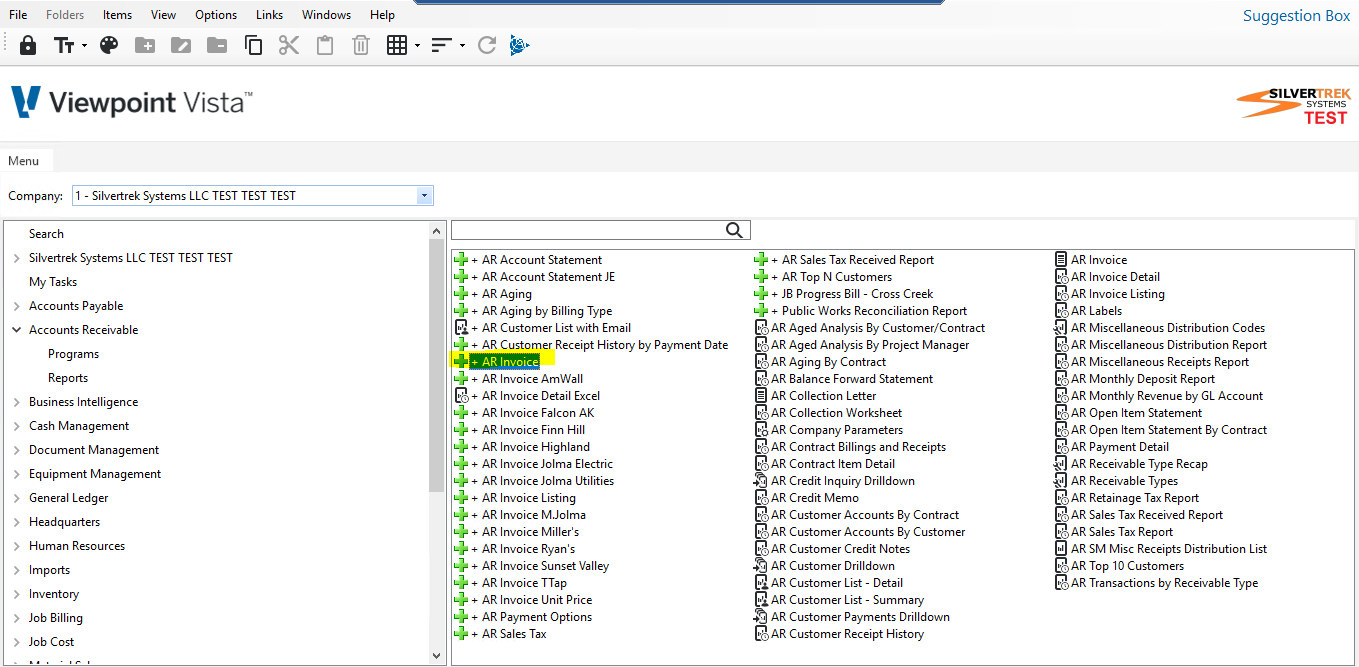
Task: Click the edit folder icon
Action: (181, 45)
